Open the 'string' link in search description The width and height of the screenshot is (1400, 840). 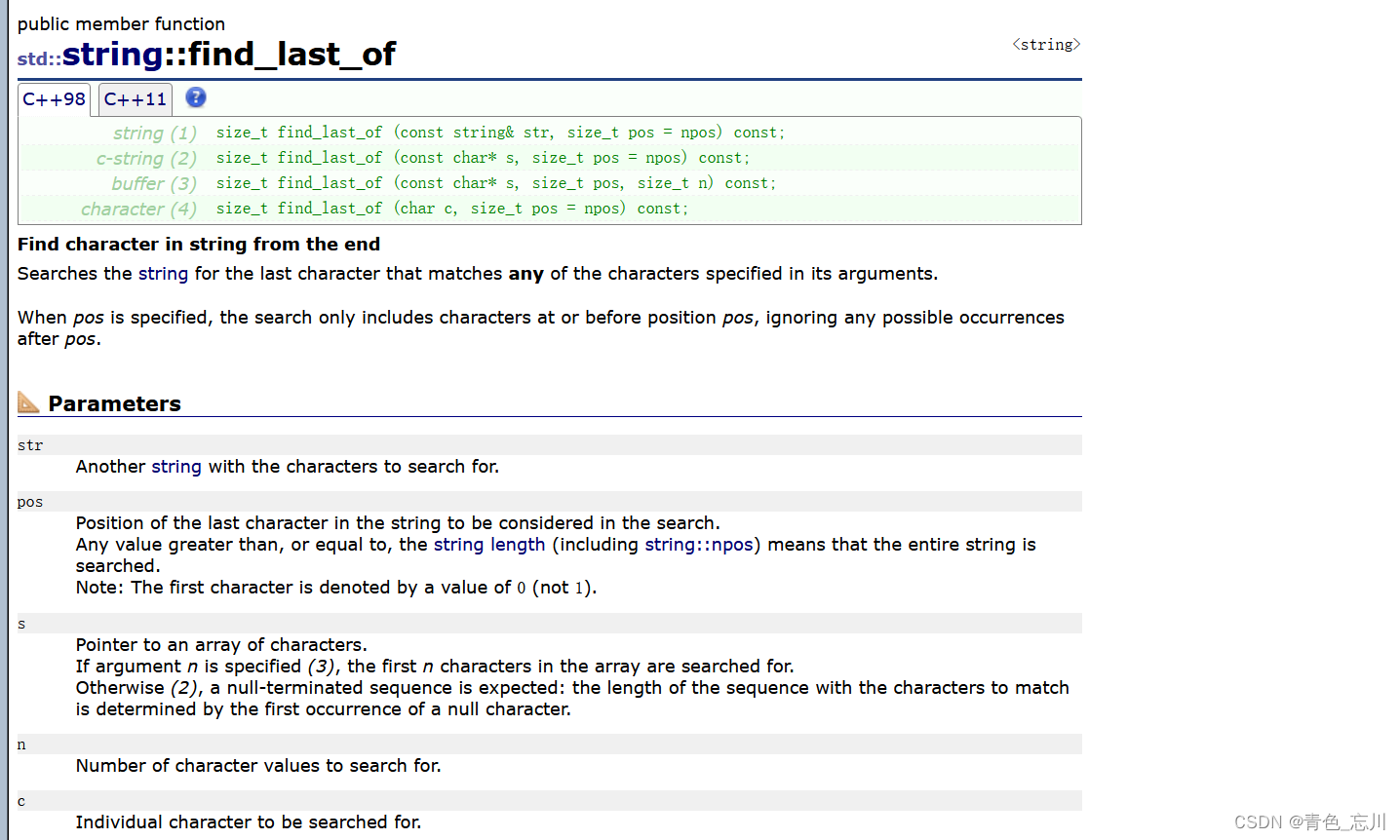(163, 274)
